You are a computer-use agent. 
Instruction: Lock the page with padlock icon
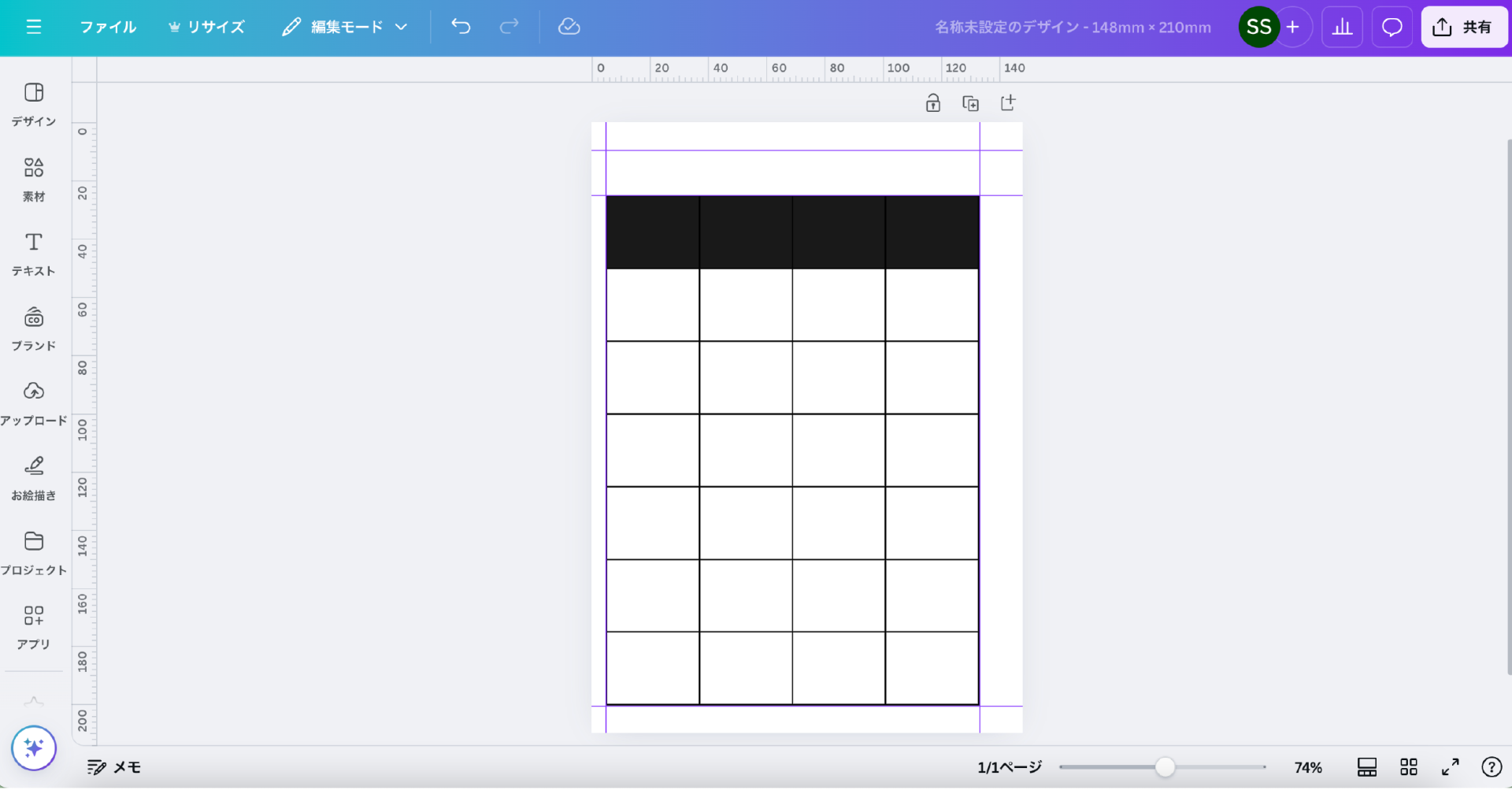coord(932,103)
